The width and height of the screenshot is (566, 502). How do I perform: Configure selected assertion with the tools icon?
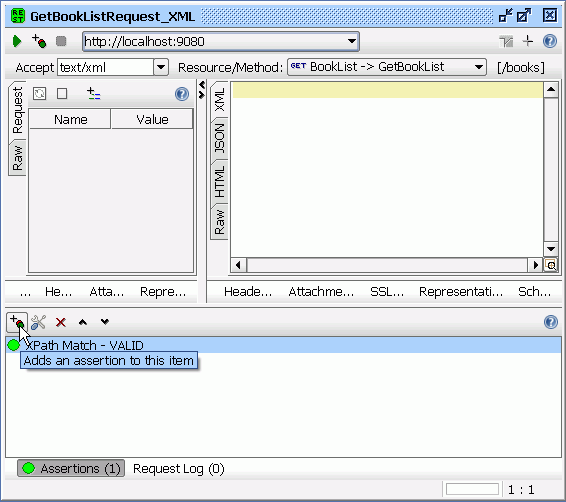[38, 322]
